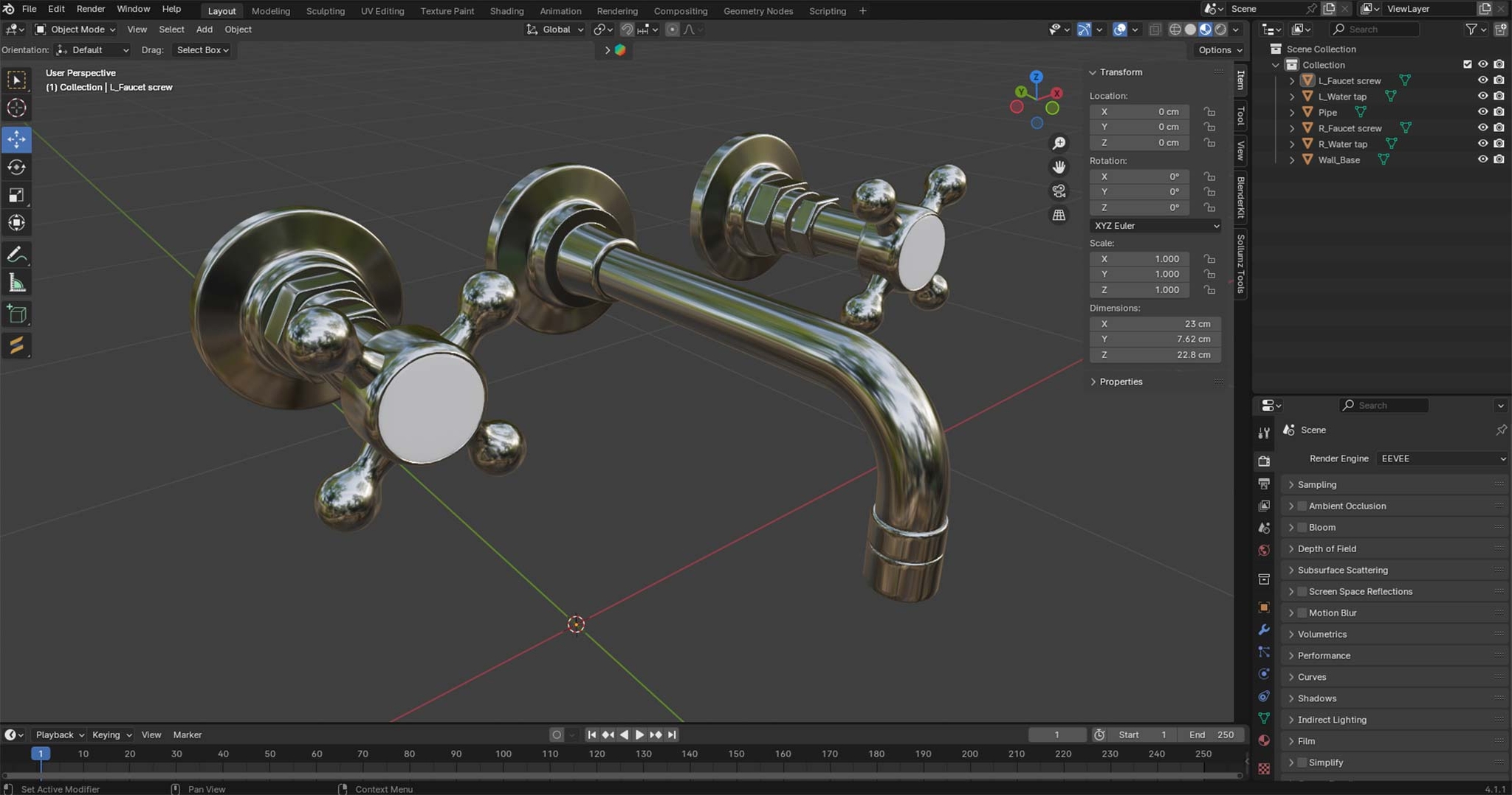Hide L_Faucet screw in viewport
This screenshot has height=795, width=1512.
click(1482, 80)
